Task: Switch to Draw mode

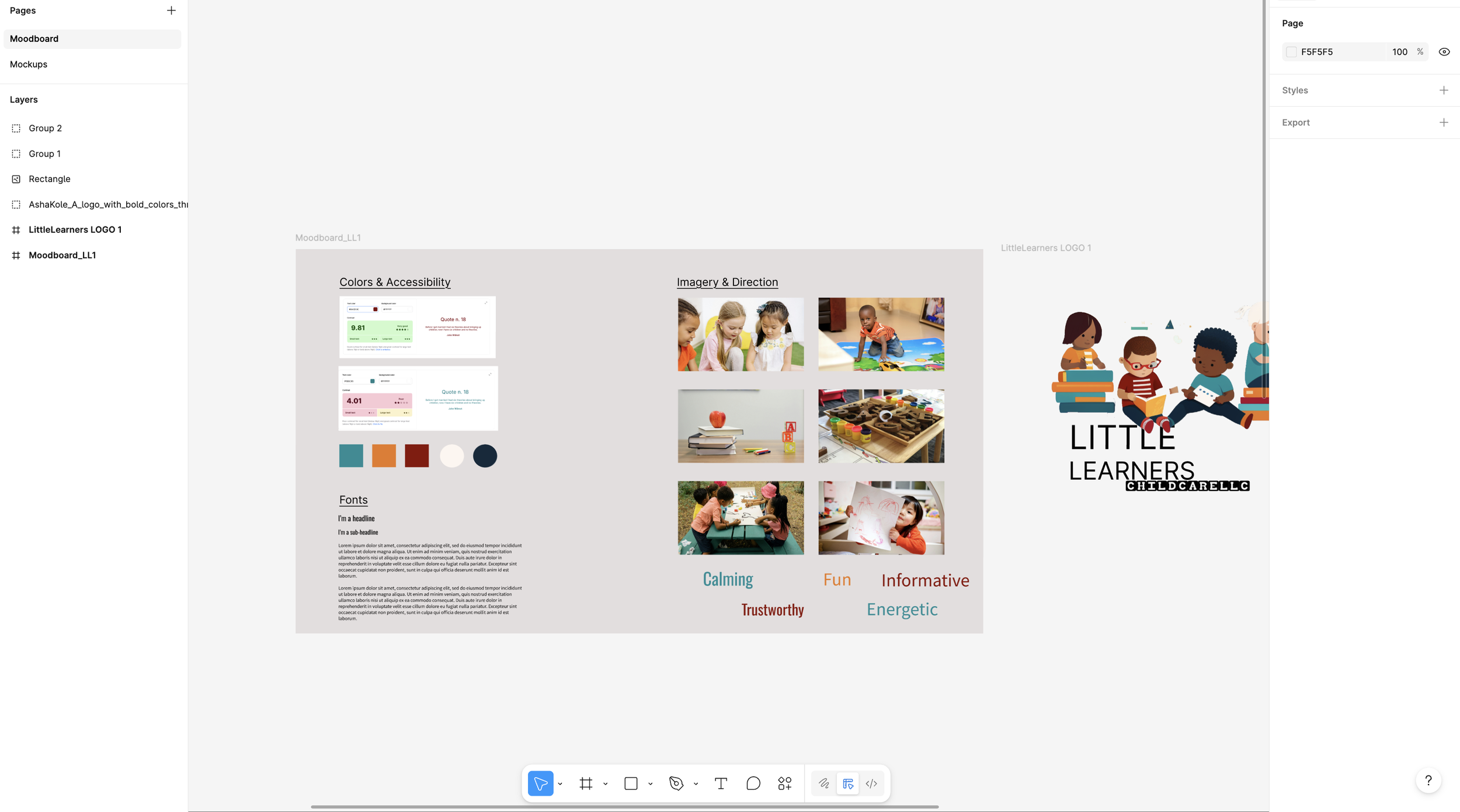Action: (x=823, y=783)
